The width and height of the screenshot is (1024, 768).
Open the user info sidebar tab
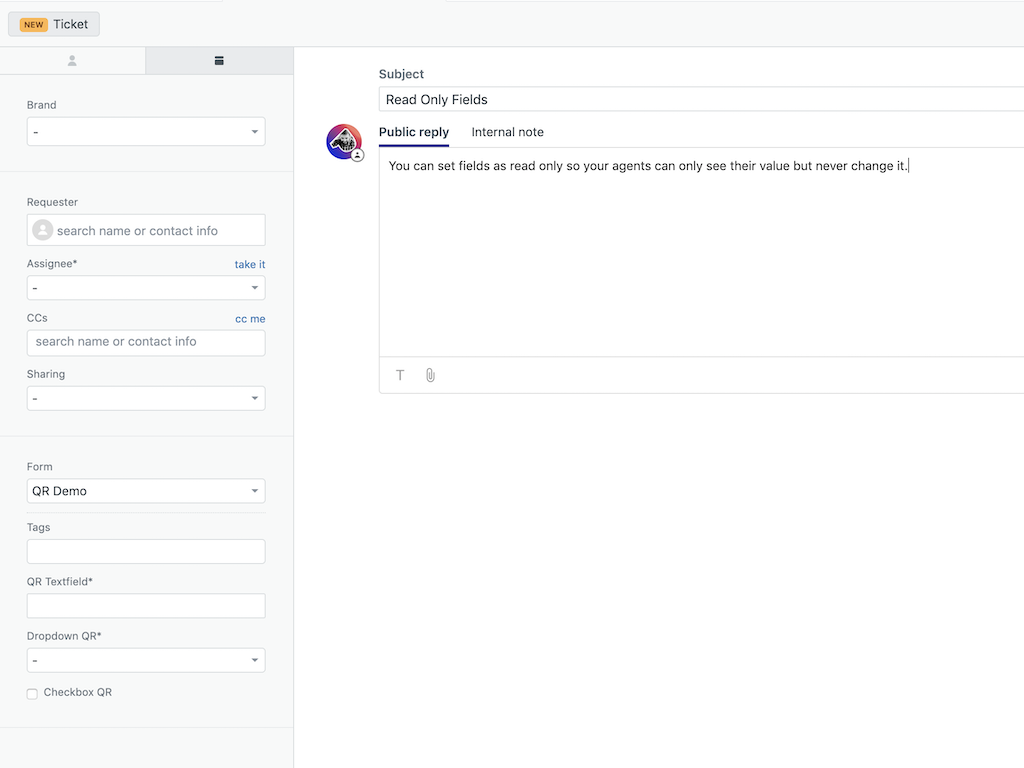[72, 61]
